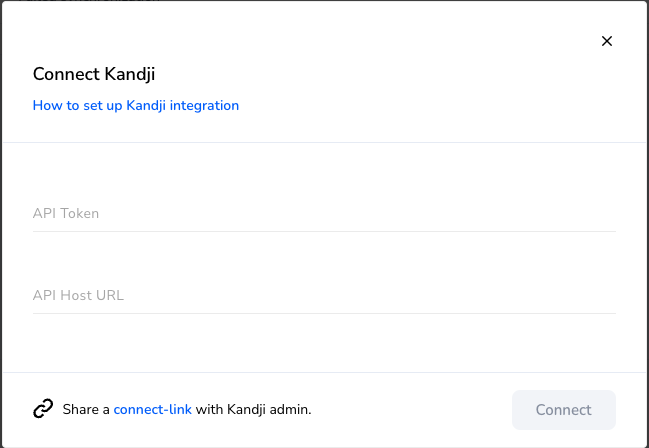
Task: Click the API Host URL placeholder label
Action: click(x=78, y=295)
